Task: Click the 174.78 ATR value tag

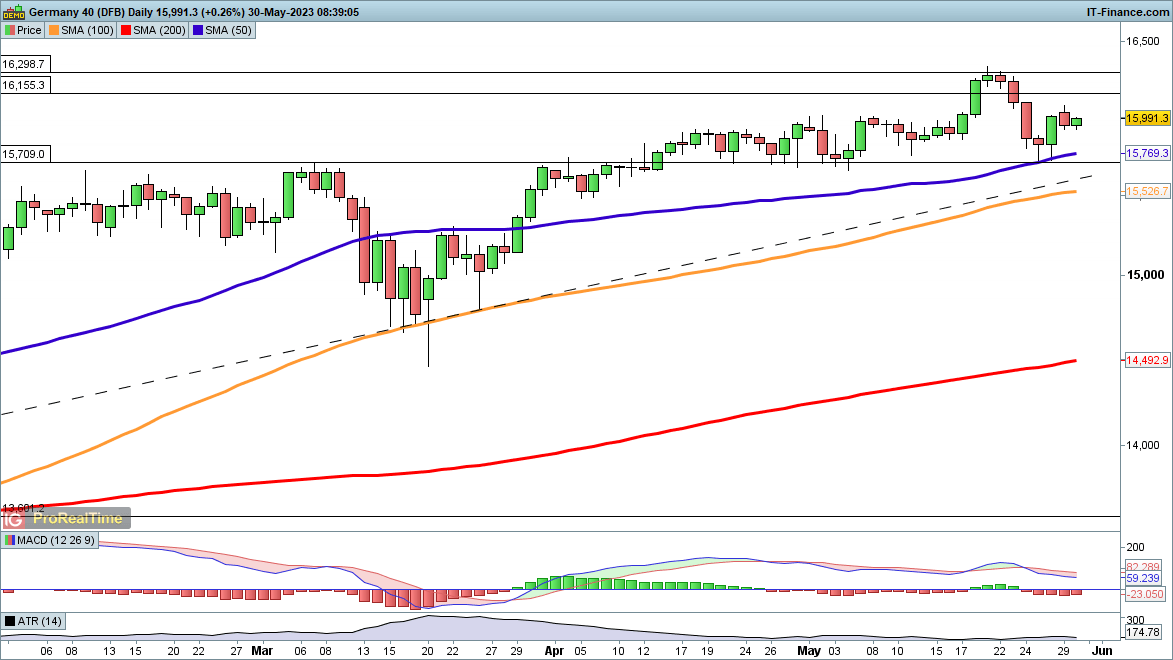Action: pos(1143,633)
